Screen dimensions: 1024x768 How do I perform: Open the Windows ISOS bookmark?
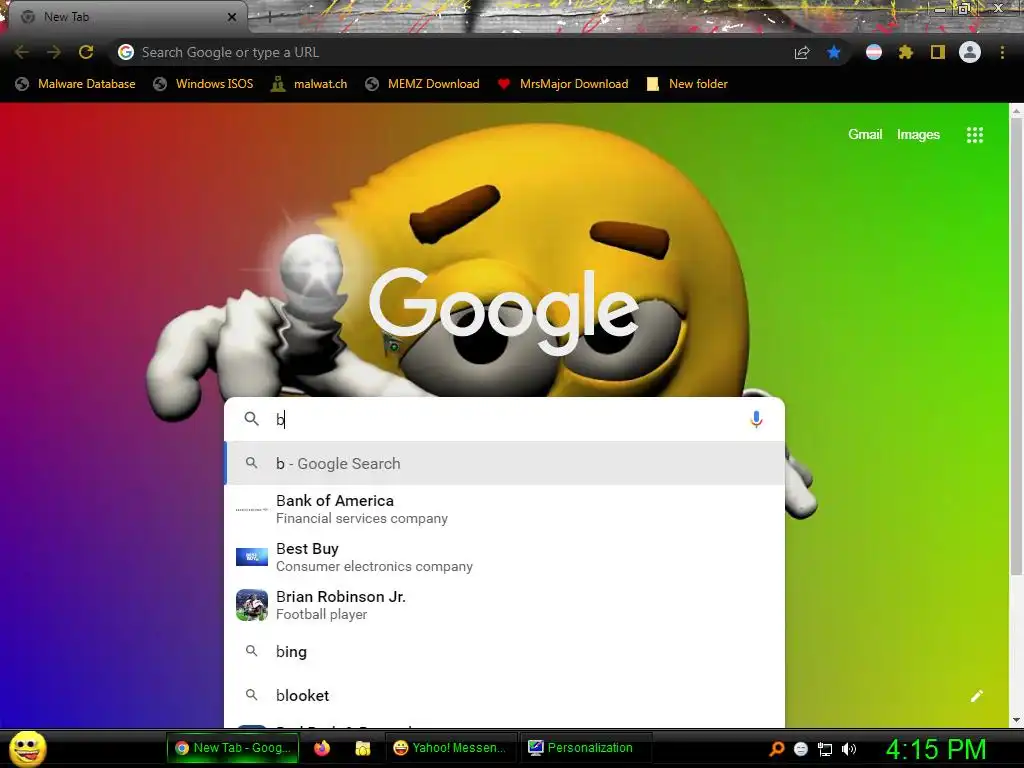203,84
